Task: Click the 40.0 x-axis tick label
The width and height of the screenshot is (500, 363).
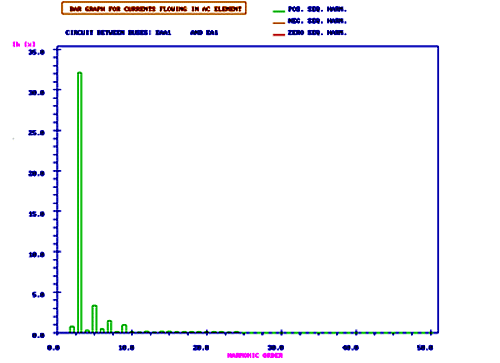Action: [x=350, y=348]
